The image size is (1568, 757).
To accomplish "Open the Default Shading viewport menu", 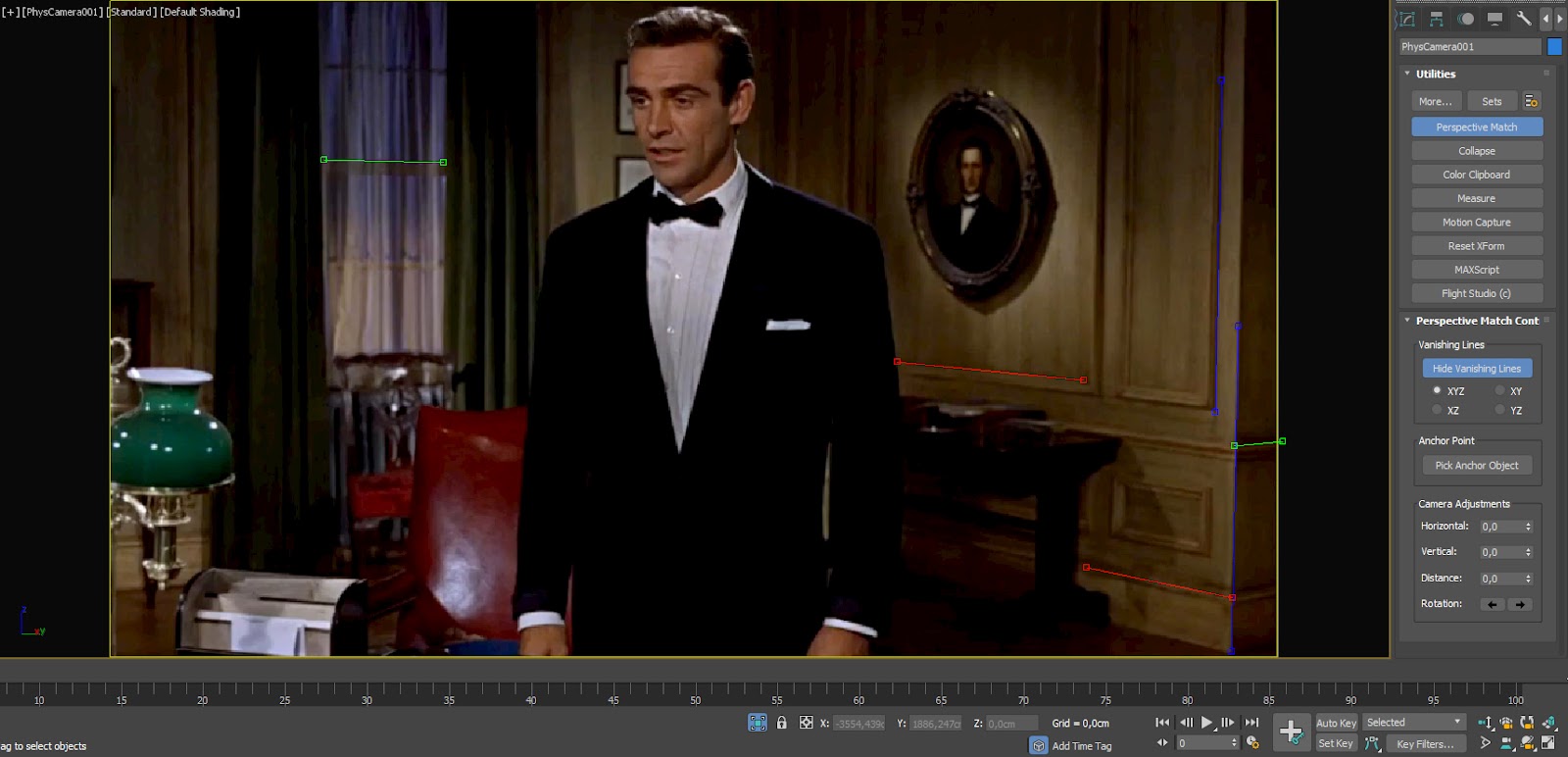I will coord(200,12).
